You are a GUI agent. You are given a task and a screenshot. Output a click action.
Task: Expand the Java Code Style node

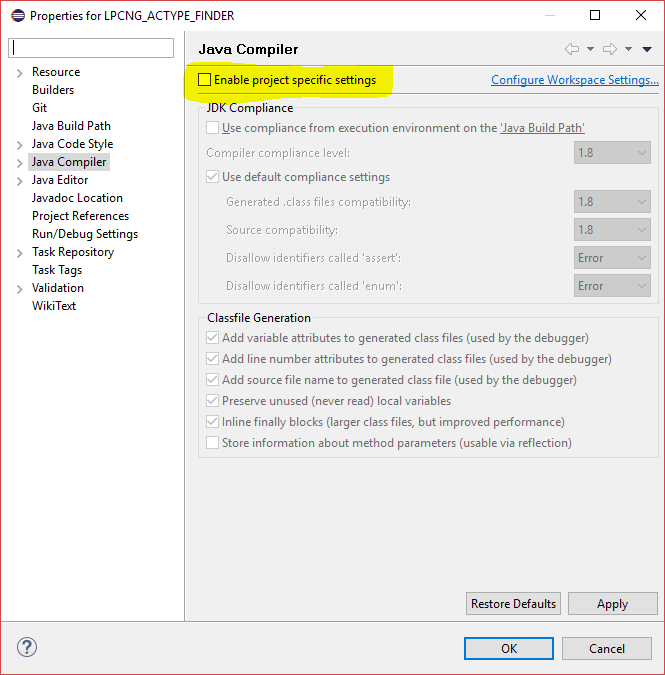tap(19, 144)
